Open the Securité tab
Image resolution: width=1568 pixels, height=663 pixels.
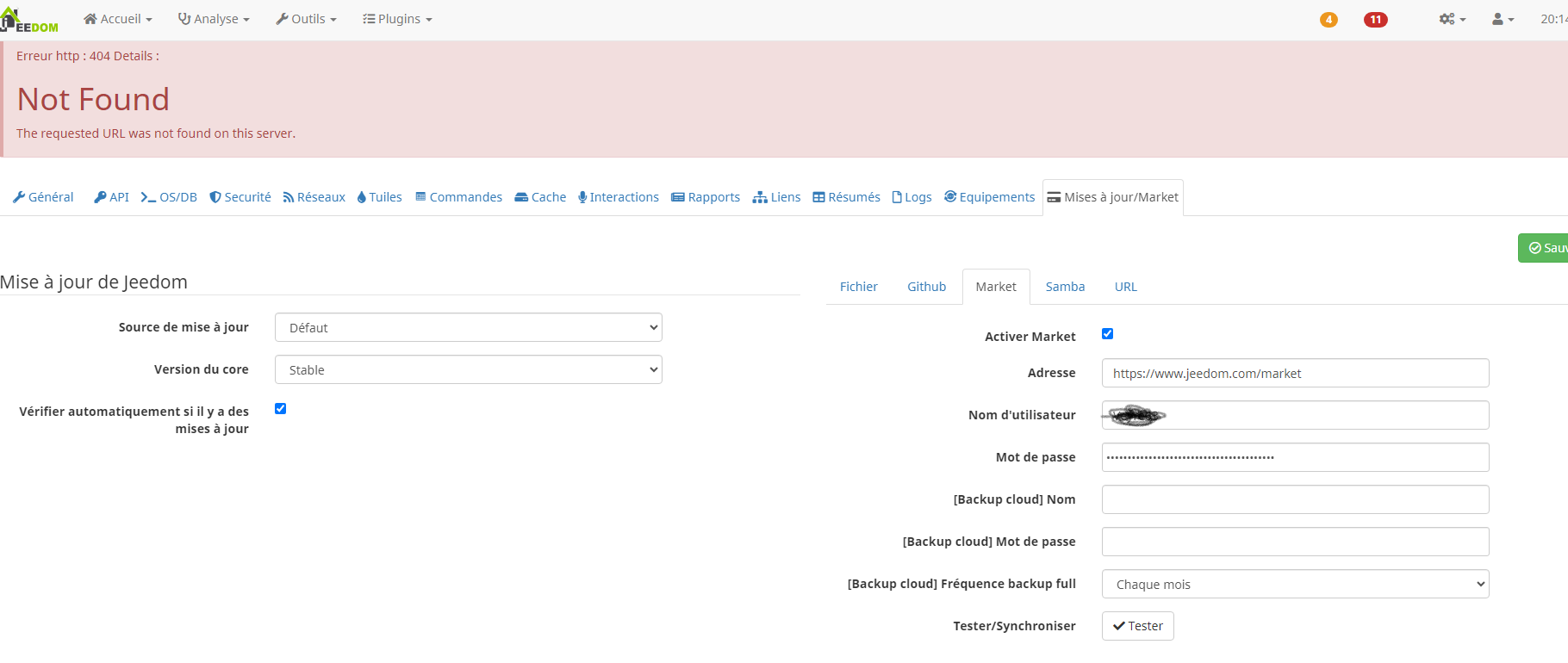240,197
